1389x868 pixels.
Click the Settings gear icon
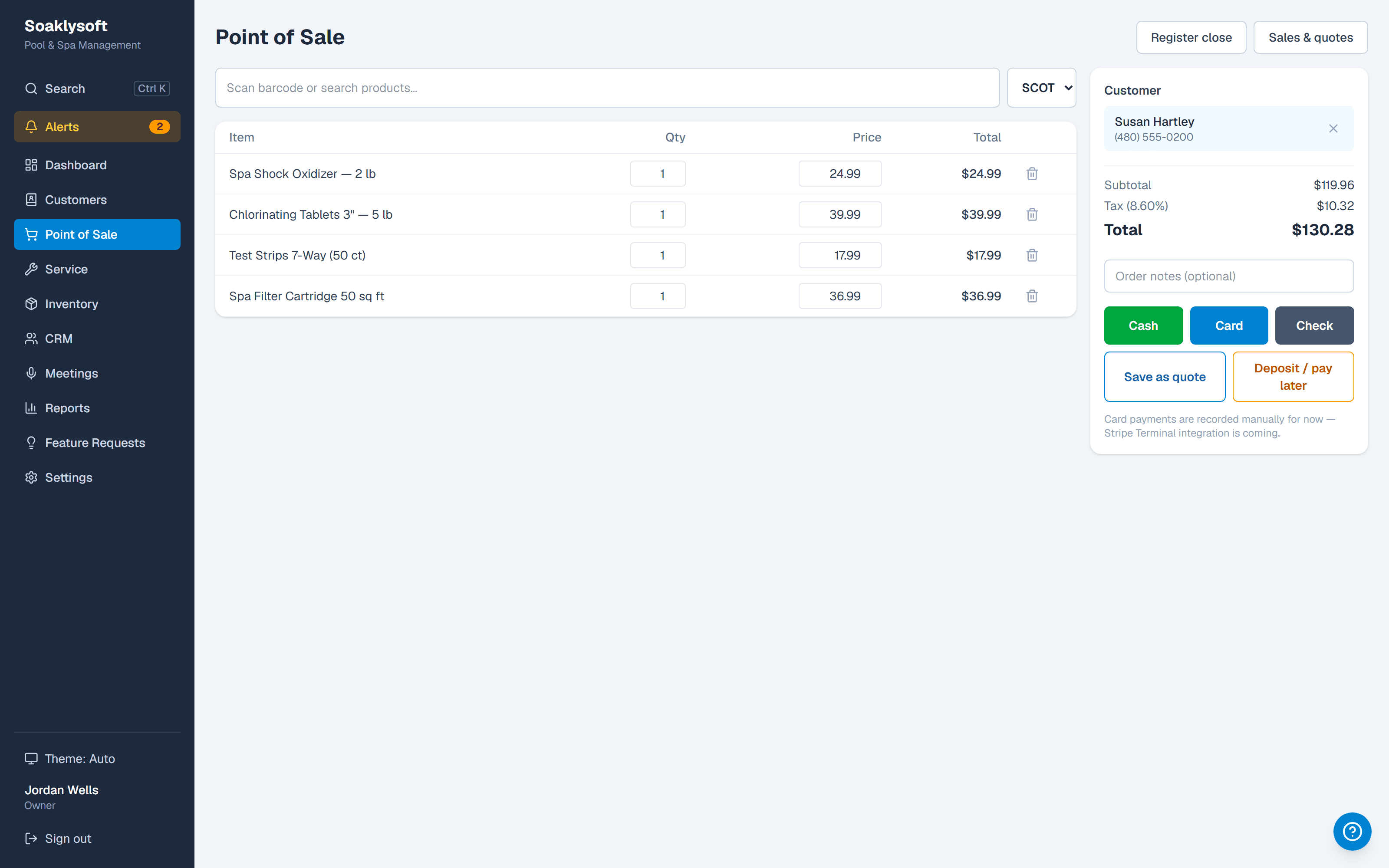coord(31,478)
